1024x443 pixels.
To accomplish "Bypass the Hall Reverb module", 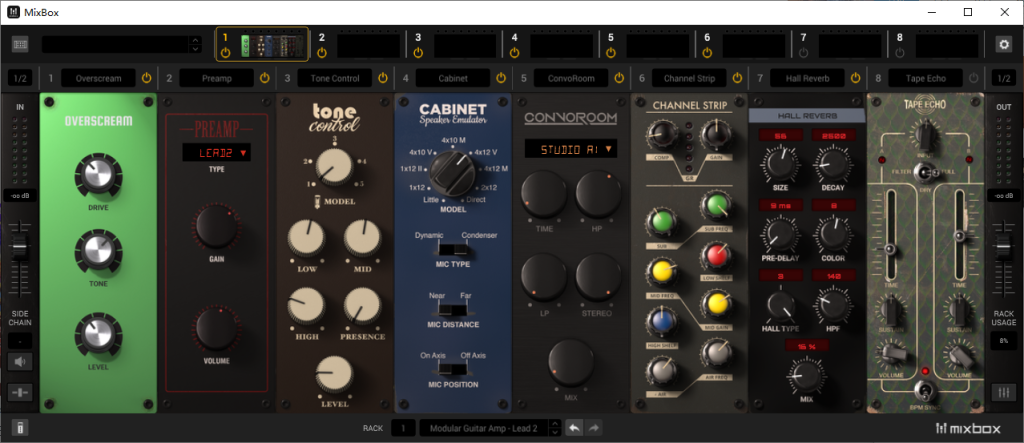I will pyautogui.click(x=856, y=78).
